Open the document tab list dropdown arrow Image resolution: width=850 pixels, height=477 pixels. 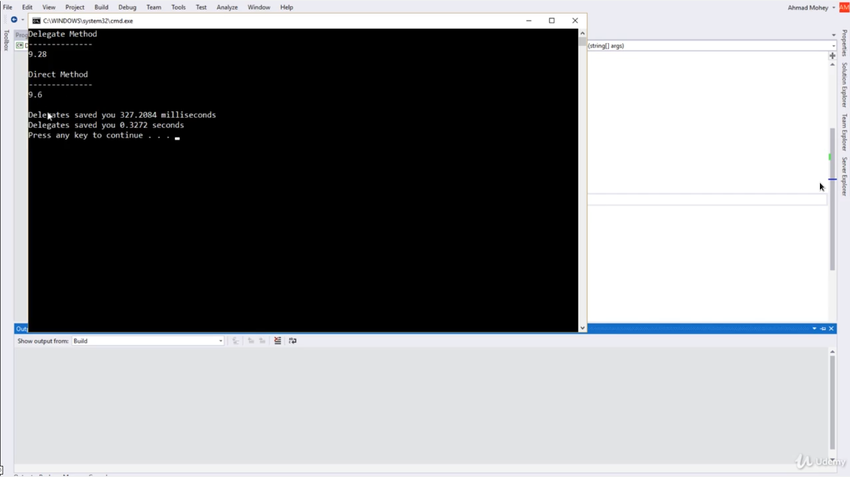point(833,35)
